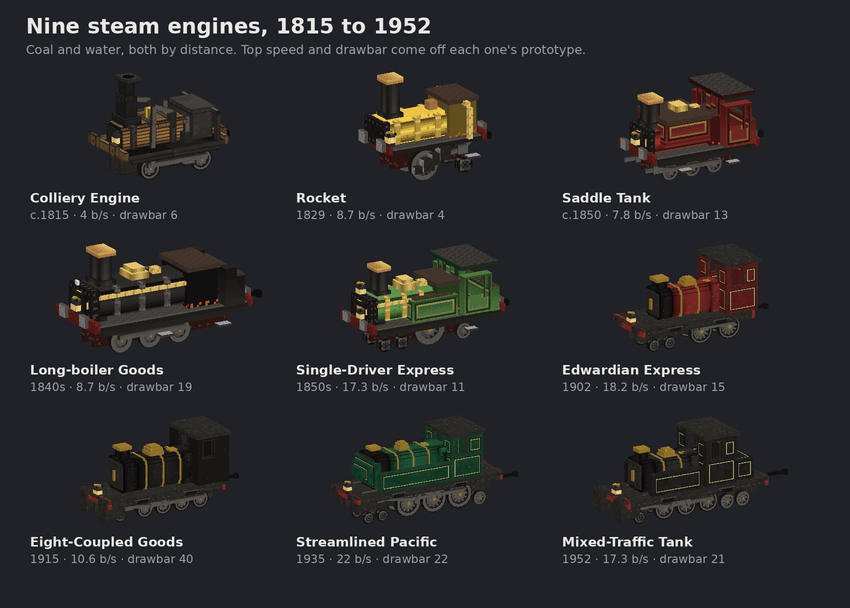
Task: Click stats '1952 · 17.3 b/s · drawbar 21'
Action: click(x=643, y=559)
